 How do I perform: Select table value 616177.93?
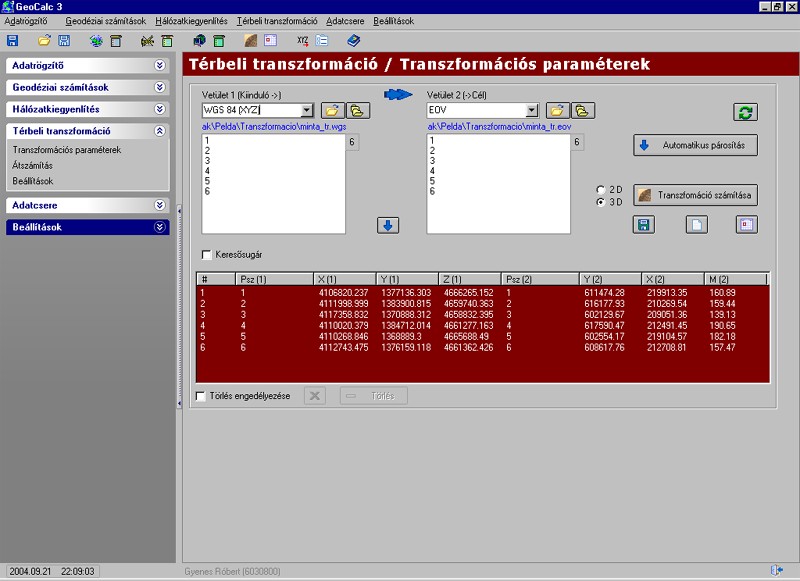[605, 304]
